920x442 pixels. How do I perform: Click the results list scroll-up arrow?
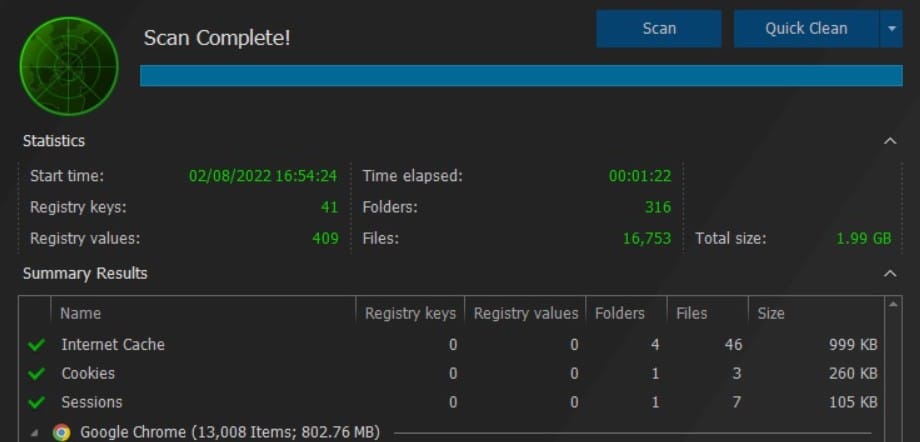pyautogui.click(x=893, y=304)
